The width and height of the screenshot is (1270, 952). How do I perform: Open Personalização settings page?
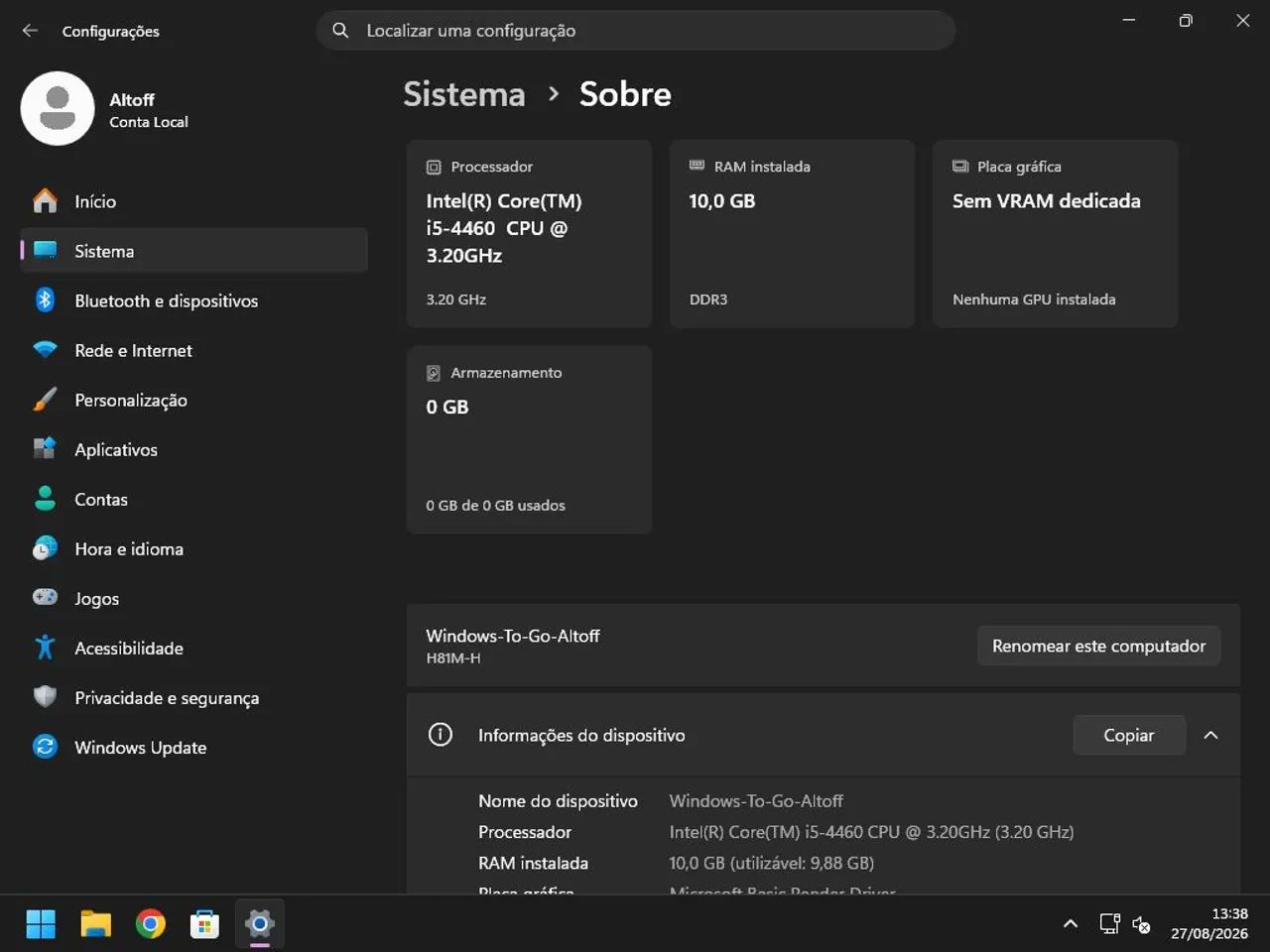pos(193,400)
